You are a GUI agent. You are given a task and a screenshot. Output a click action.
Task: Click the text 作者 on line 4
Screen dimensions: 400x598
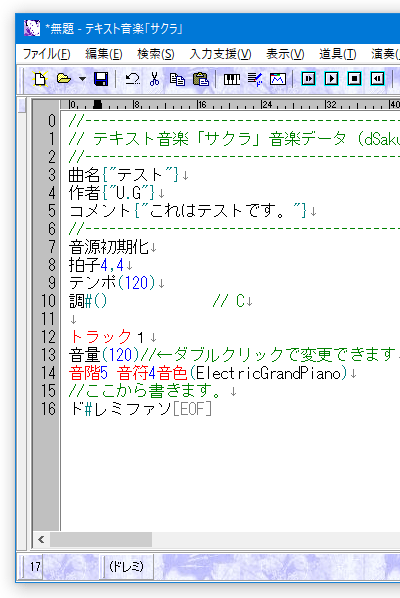click(84, 193)
